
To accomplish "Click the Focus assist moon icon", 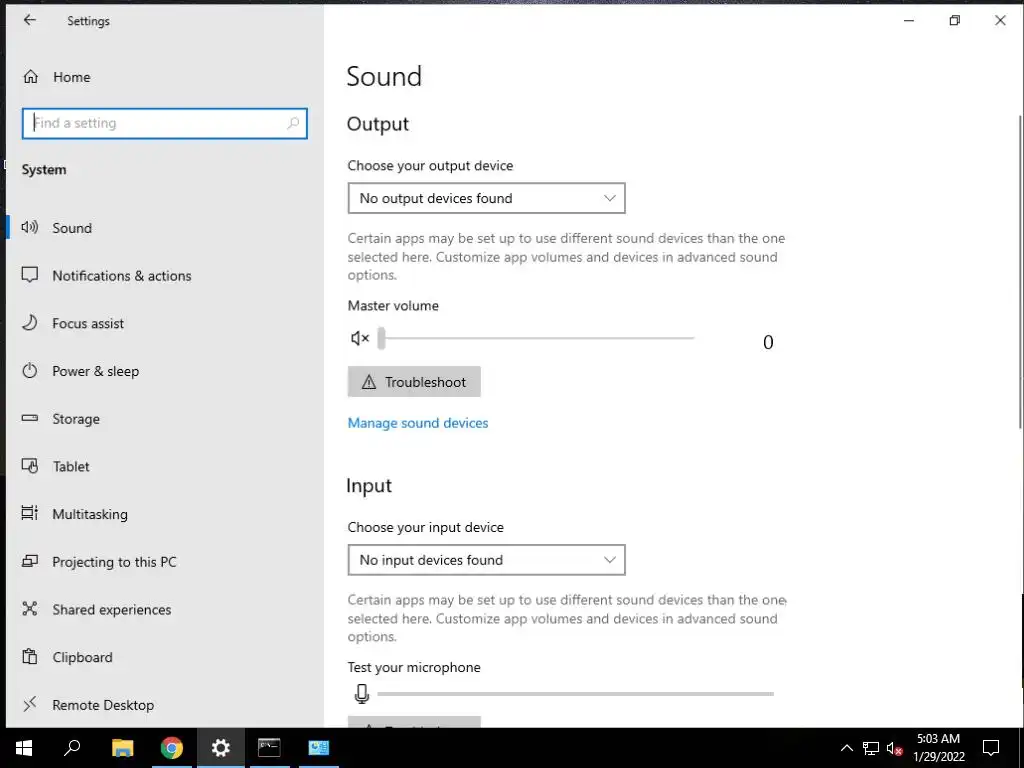I will tap(29, 323).
